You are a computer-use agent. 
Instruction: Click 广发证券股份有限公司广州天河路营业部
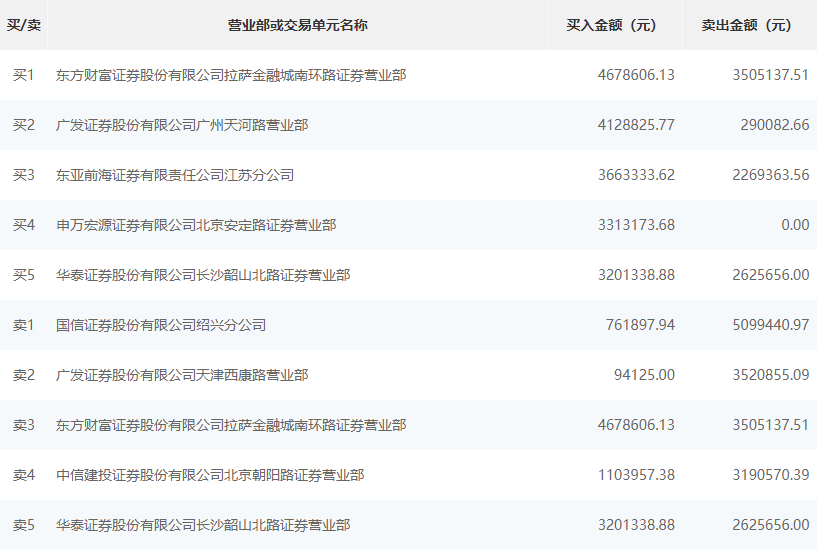point(182,125)
